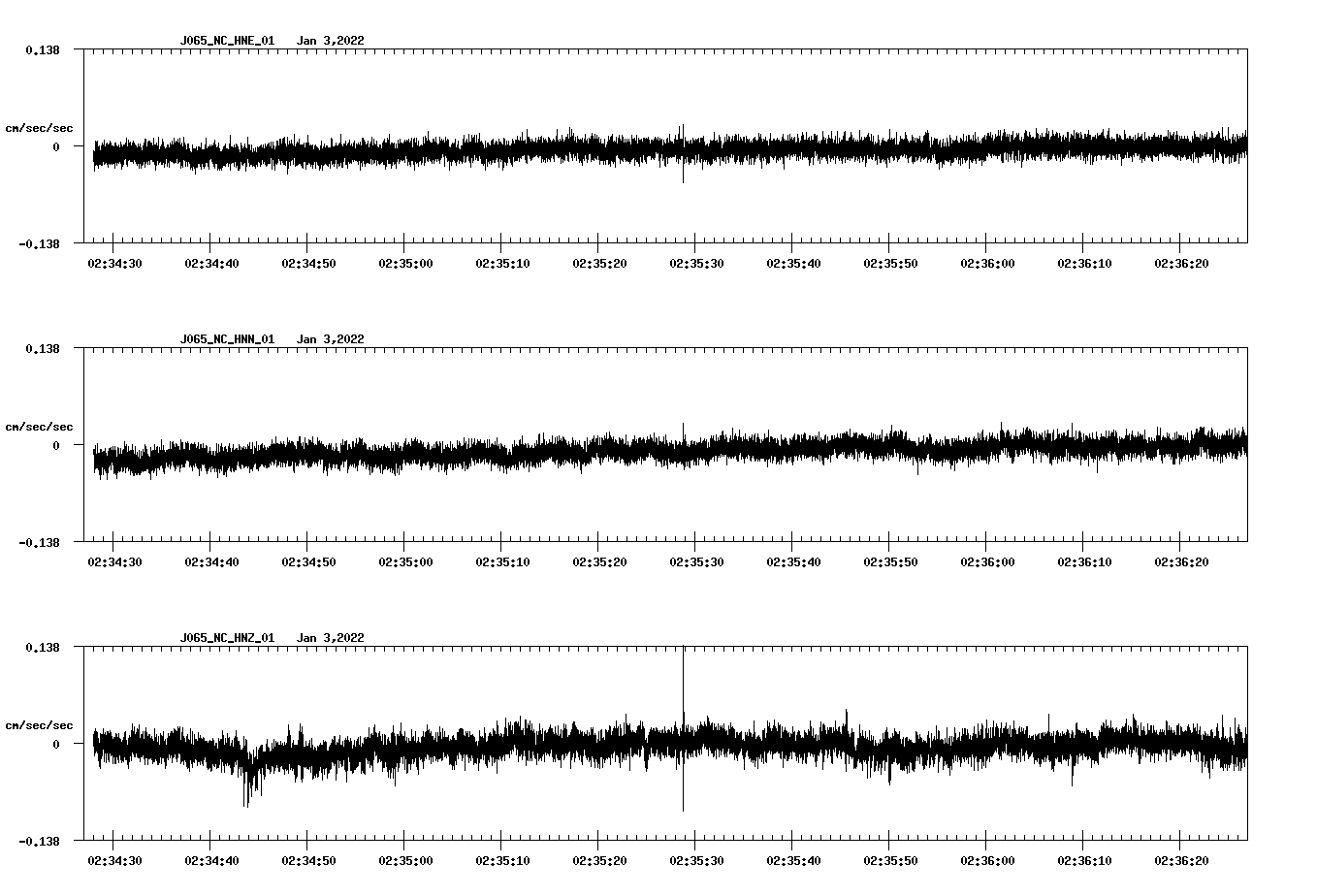1317x896 pixels.
Task: Click the cm/sec/sec unit label on HNN plot
Action: [39, 427]
